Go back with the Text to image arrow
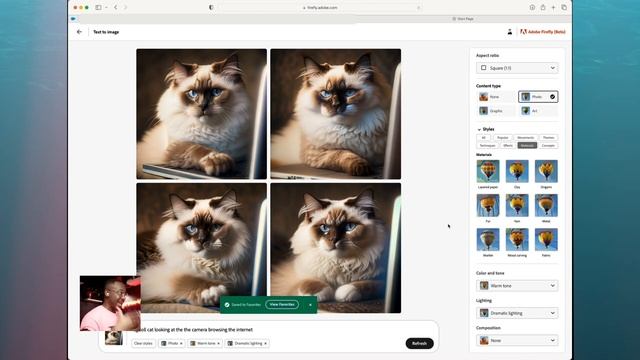640x360 pixels. point(79,32)
